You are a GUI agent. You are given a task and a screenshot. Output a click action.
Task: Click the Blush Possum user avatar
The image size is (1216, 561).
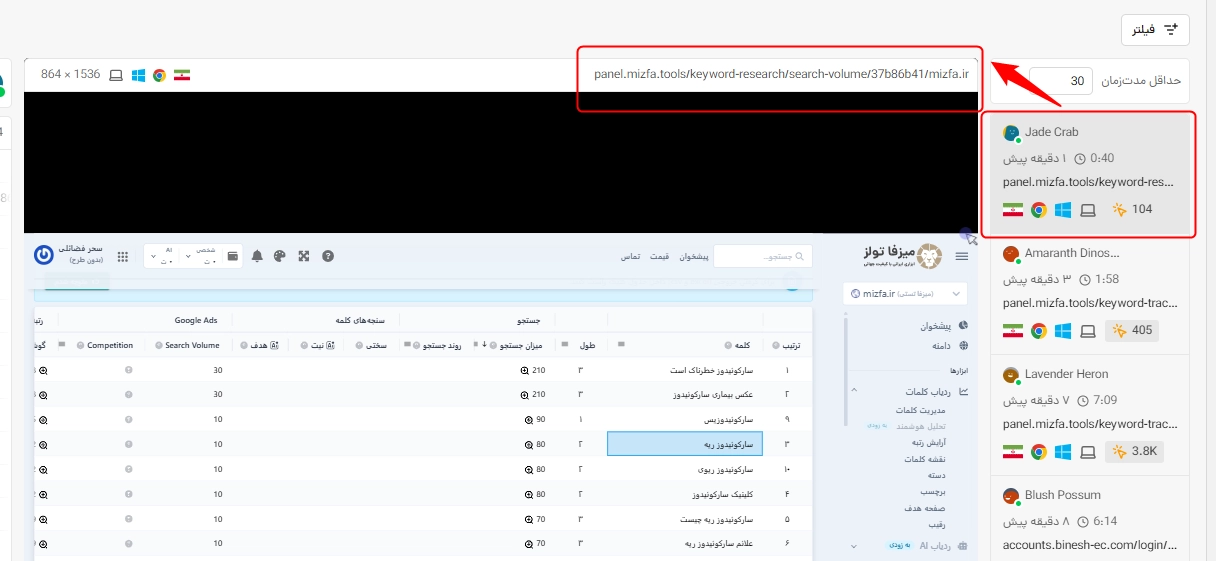(x=1011, y=496)
